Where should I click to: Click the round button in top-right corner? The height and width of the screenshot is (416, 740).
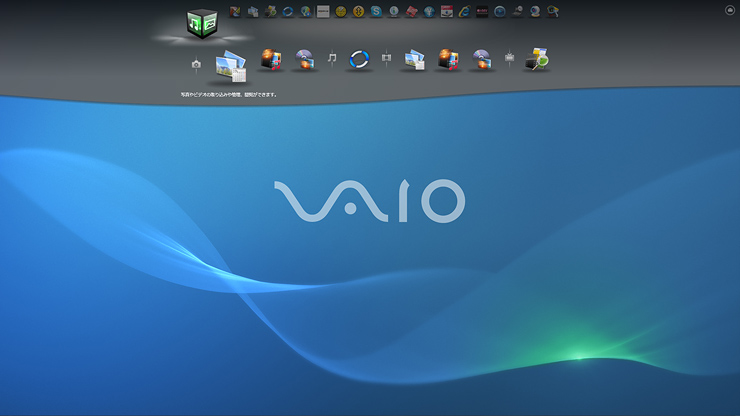tap(729, 10)
